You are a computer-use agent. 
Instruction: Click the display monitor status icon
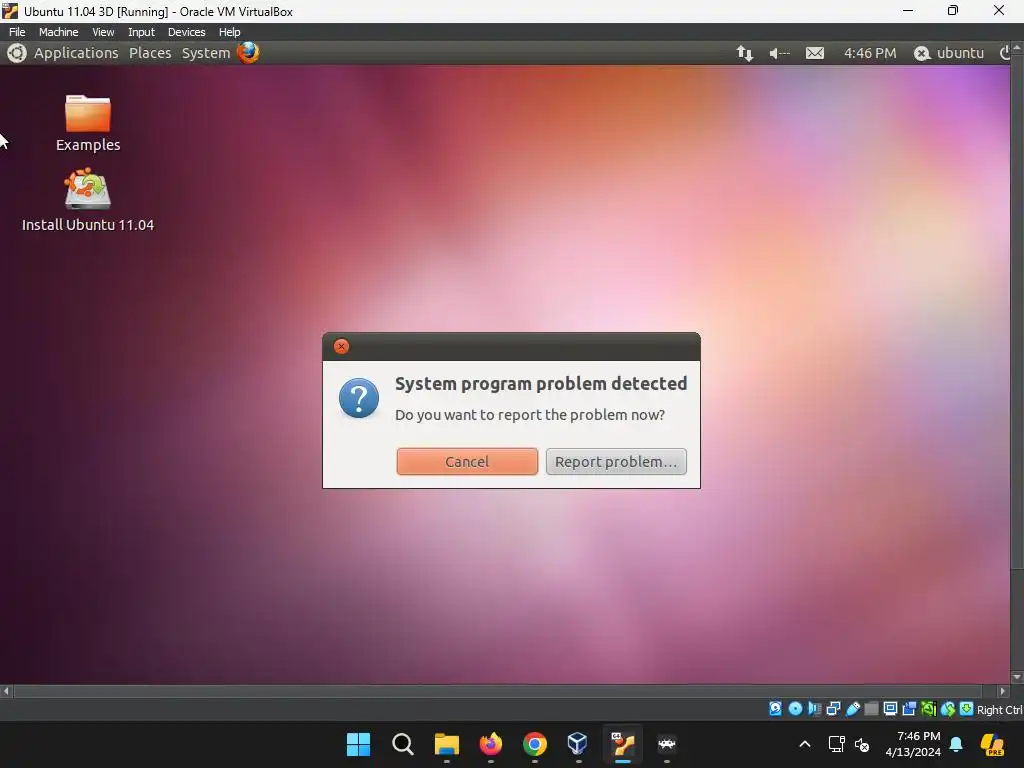(x=890, y=709)
